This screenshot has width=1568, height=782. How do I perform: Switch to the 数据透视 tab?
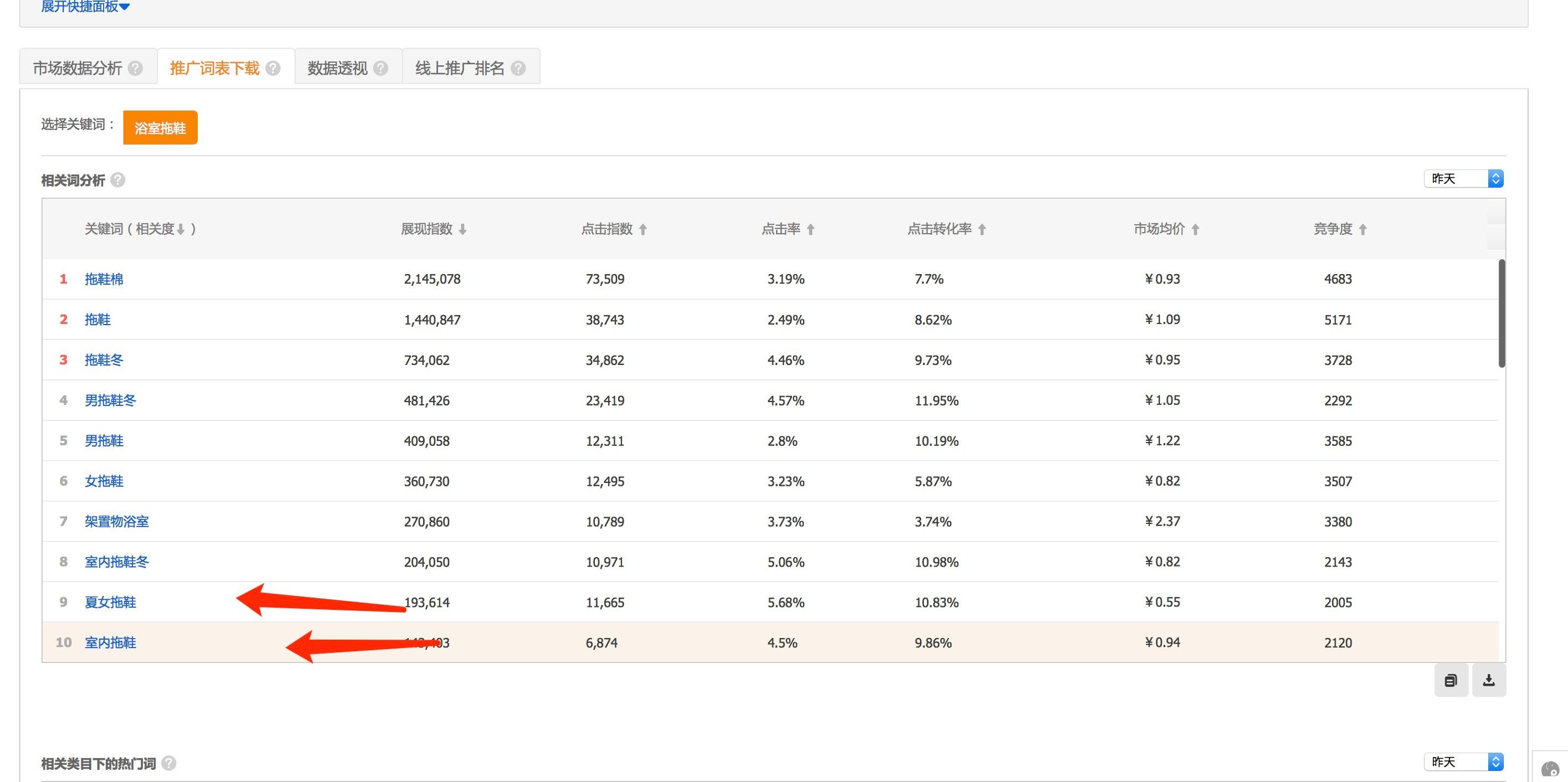(337, 68)
